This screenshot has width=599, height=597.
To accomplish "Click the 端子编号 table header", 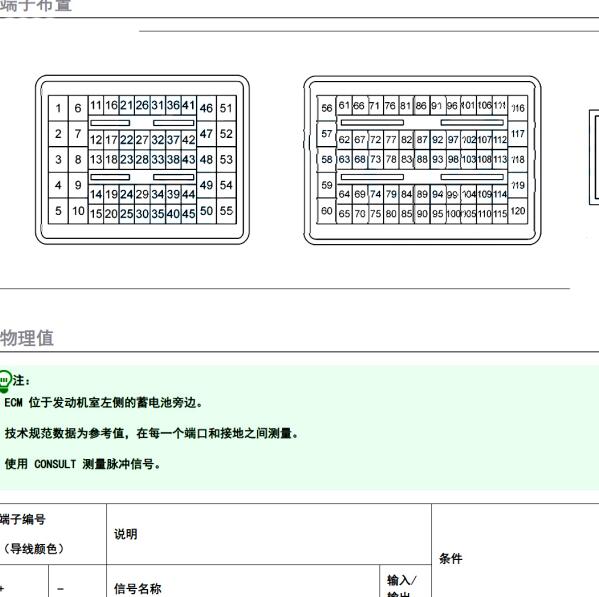I will point(23,519).
